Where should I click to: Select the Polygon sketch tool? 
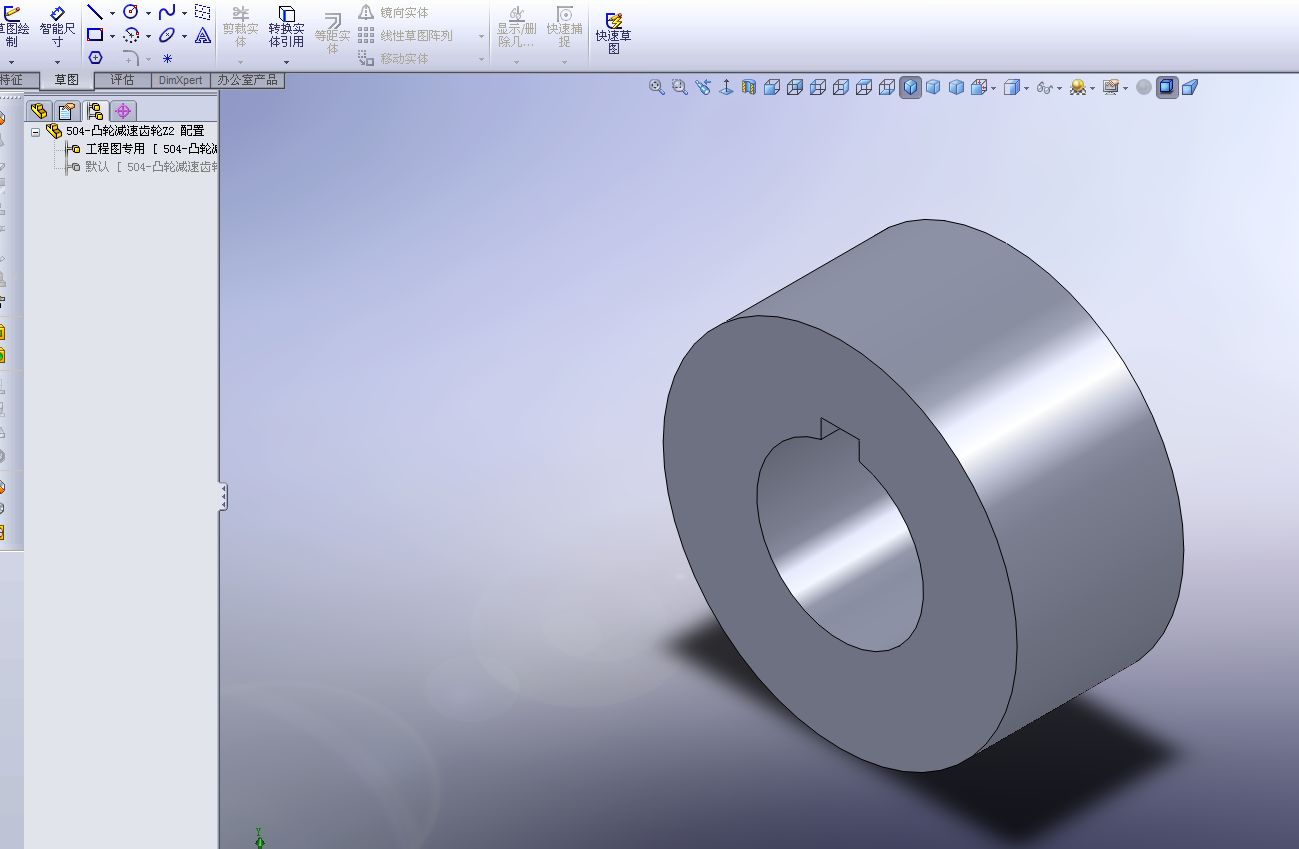coord(95,58)
